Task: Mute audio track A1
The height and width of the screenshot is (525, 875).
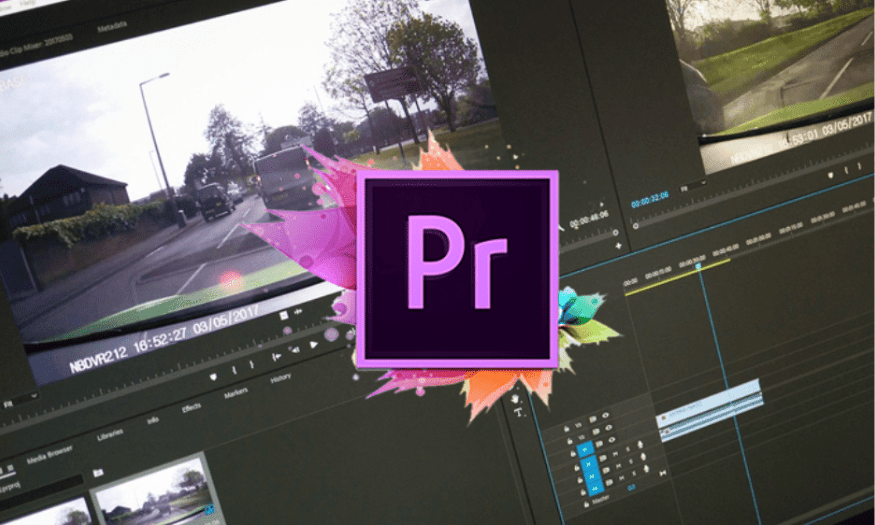Action: (x=616, y=454)
